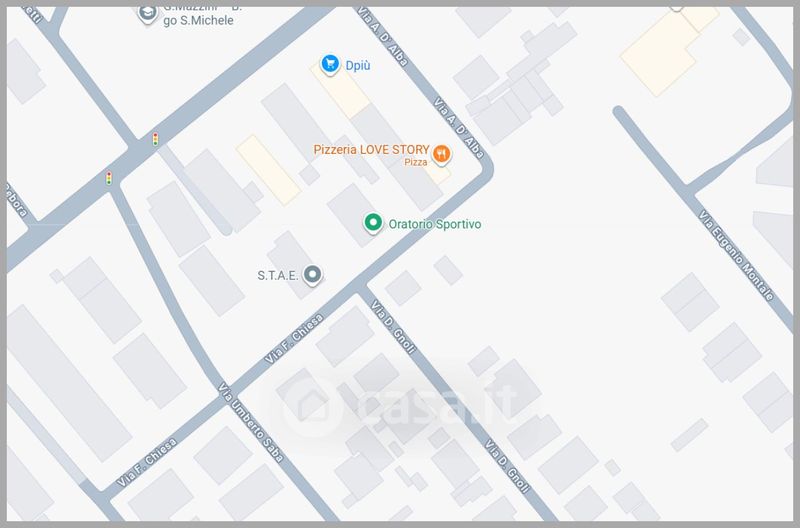Image resolution: width=800 pixels, height=528 pixels.
Task: Select the pale yellow building beside S.T.A.E. block
Action: (x=268, y=170)
